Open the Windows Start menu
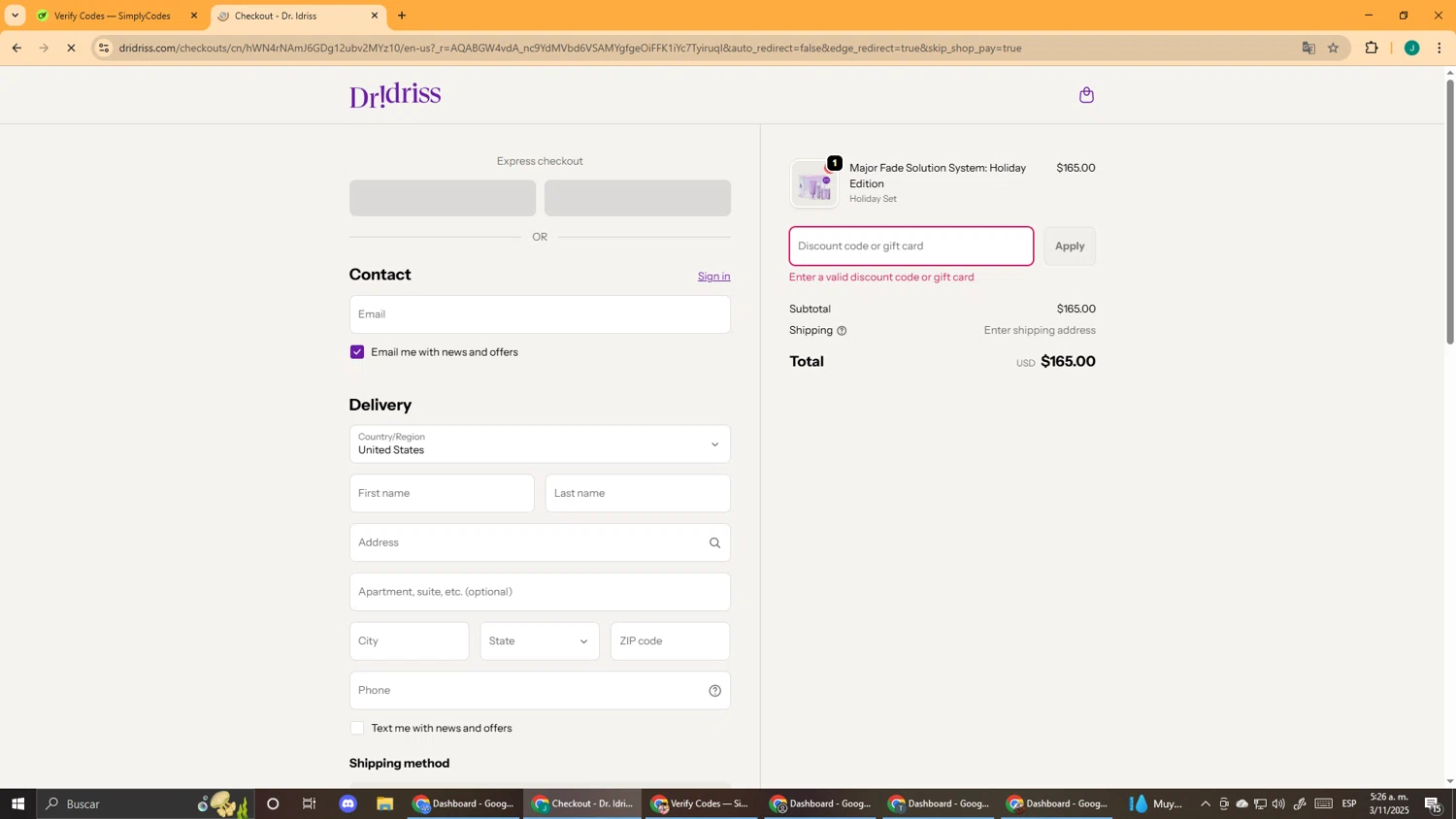 pos(17,803)
